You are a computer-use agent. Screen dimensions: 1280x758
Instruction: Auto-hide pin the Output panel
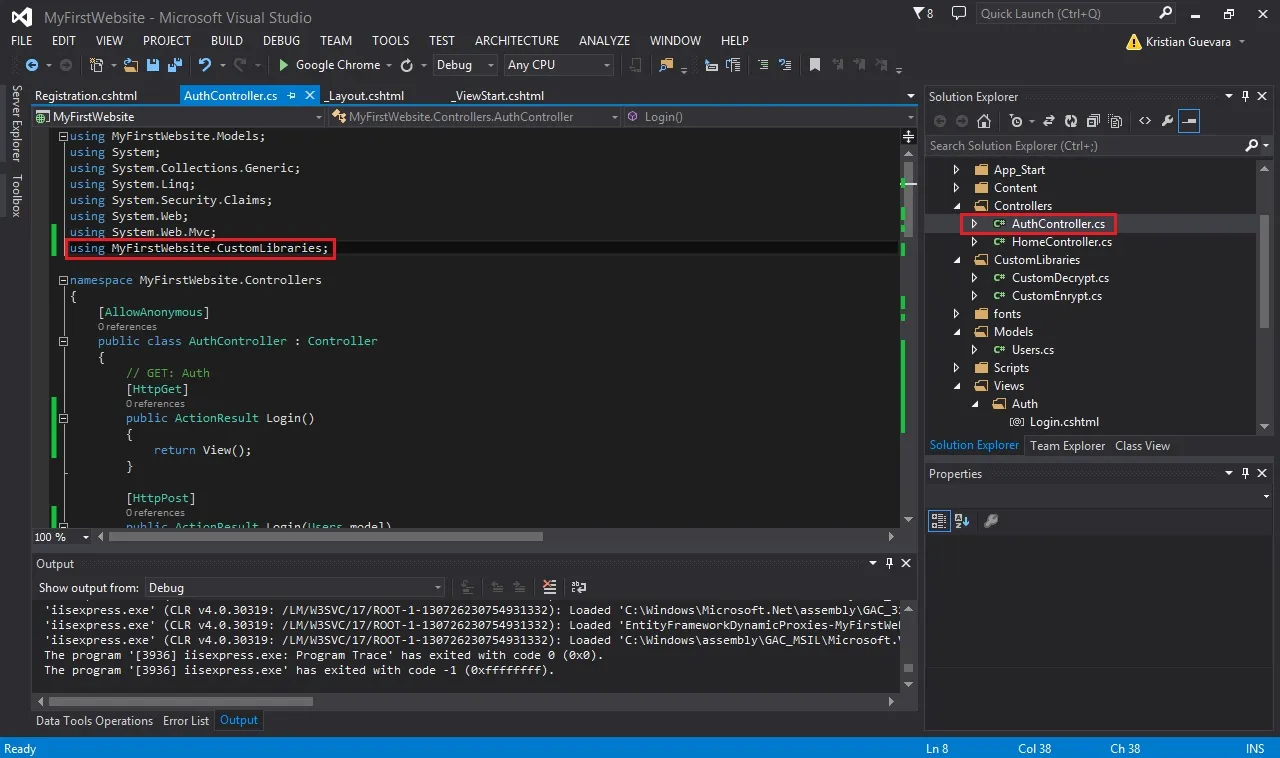point(889,564)
